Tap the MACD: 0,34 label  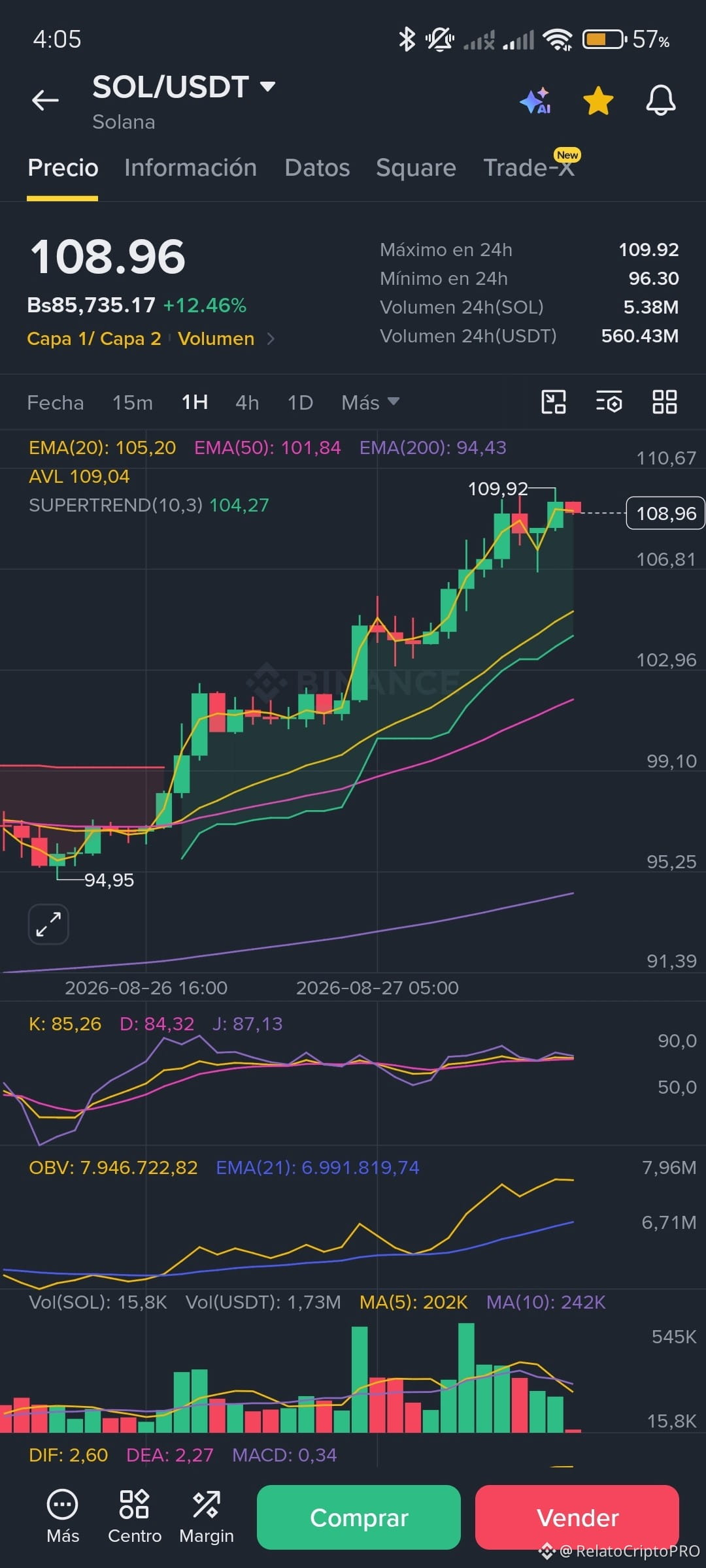coord(284,1455)
